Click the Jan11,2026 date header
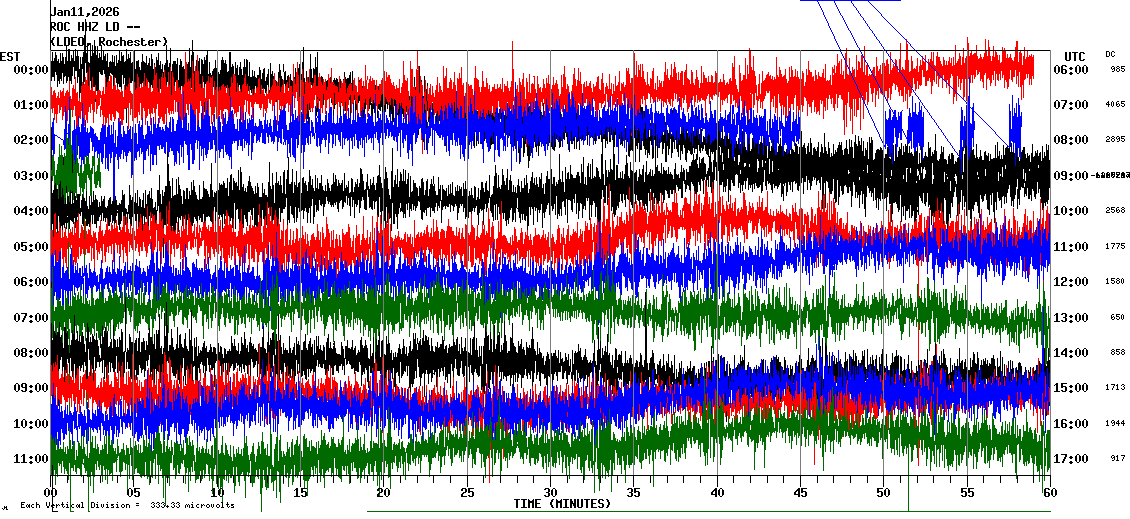1130x519 pixels. pos(84,12)
